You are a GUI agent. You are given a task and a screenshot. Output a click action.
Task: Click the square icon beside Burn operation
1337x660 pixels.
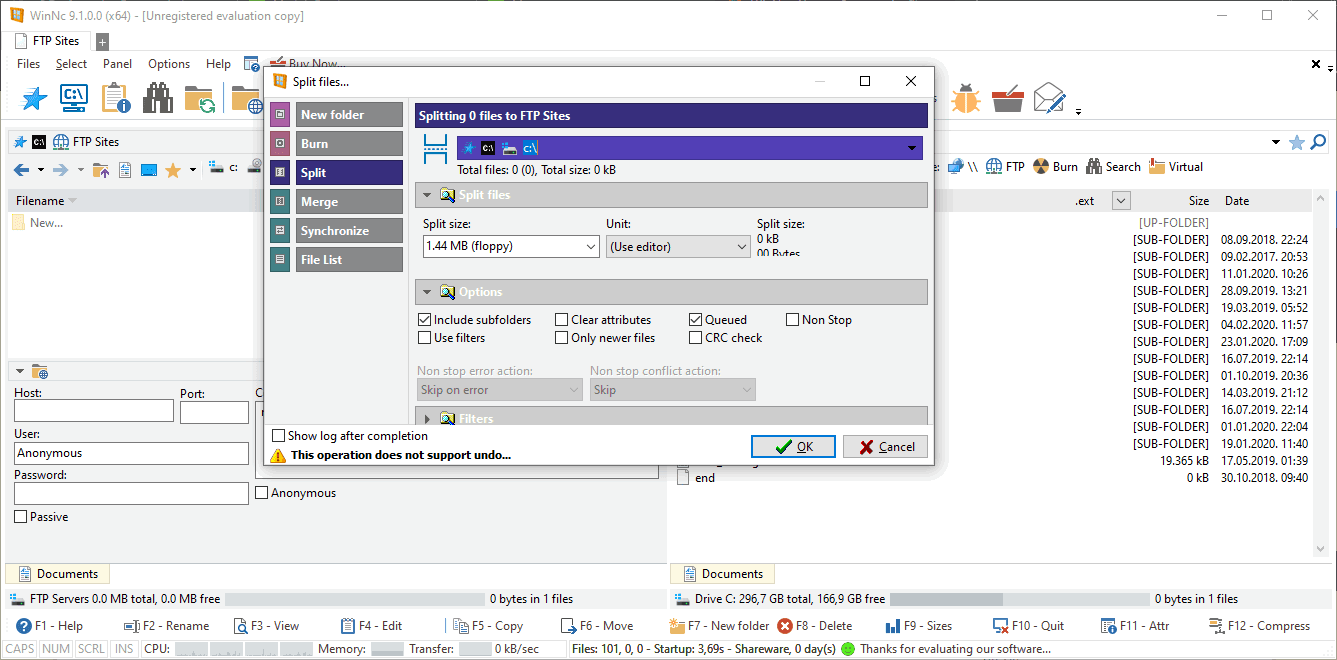(x=280, y=144)
